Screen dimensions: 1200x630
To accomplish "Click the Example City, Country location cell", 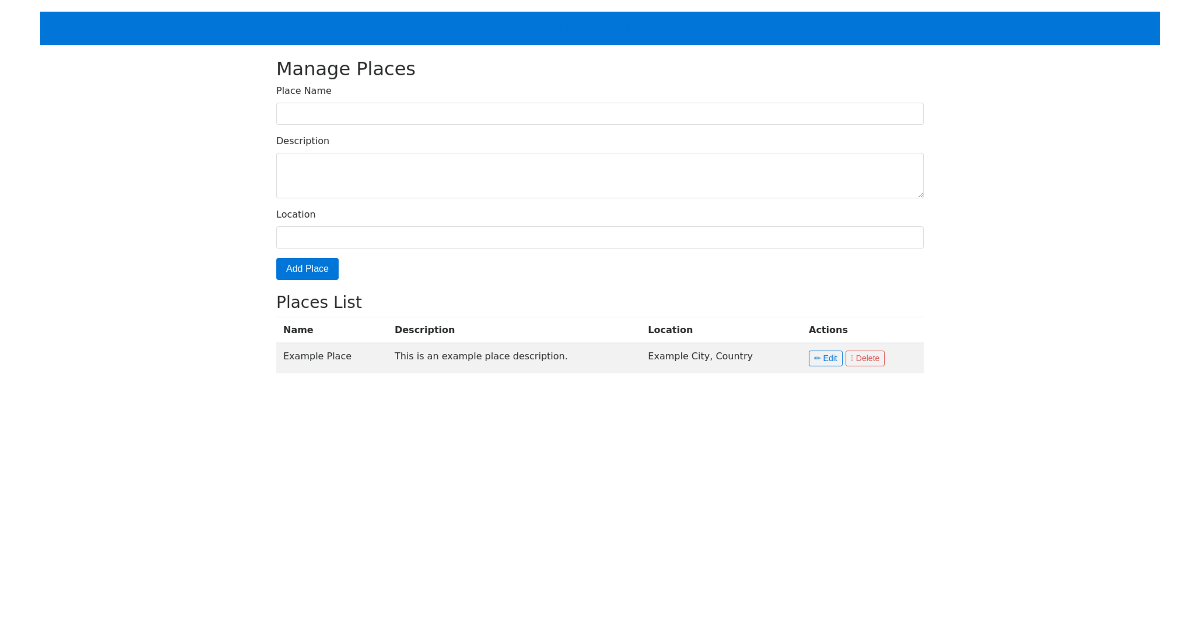I will pos(700,356).
